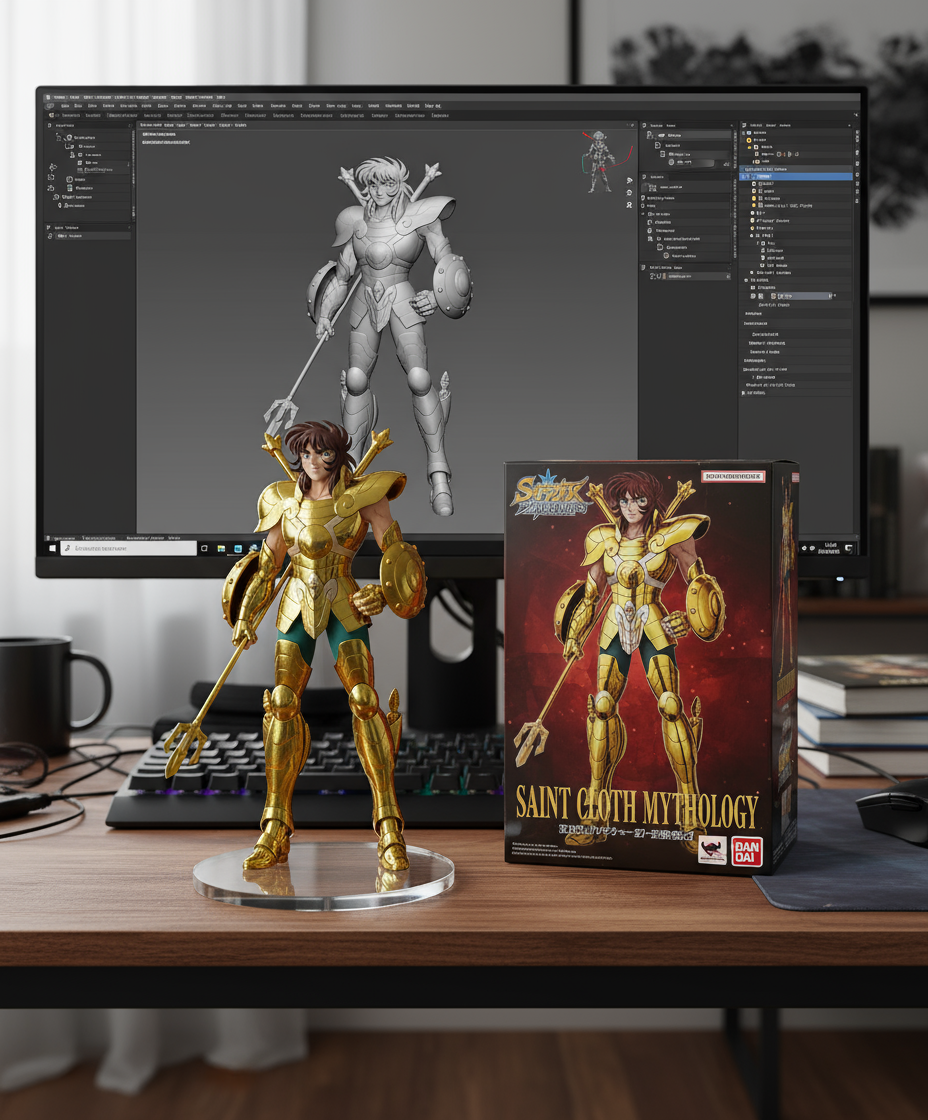Click the value field at the middle panel's bottom section
This screenshot has height=1120, width=928.
point(698,276)
